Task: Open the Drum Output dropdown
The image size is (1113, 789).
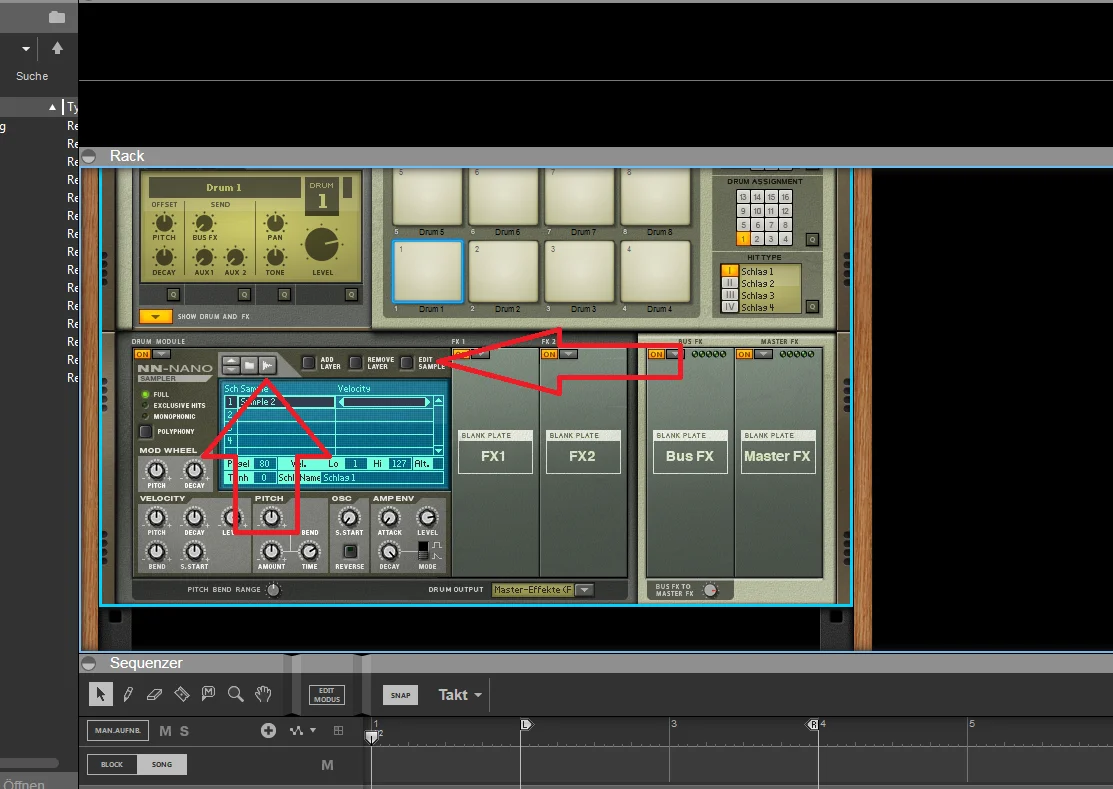Action: pyautogui.click(x=584, y=590)
